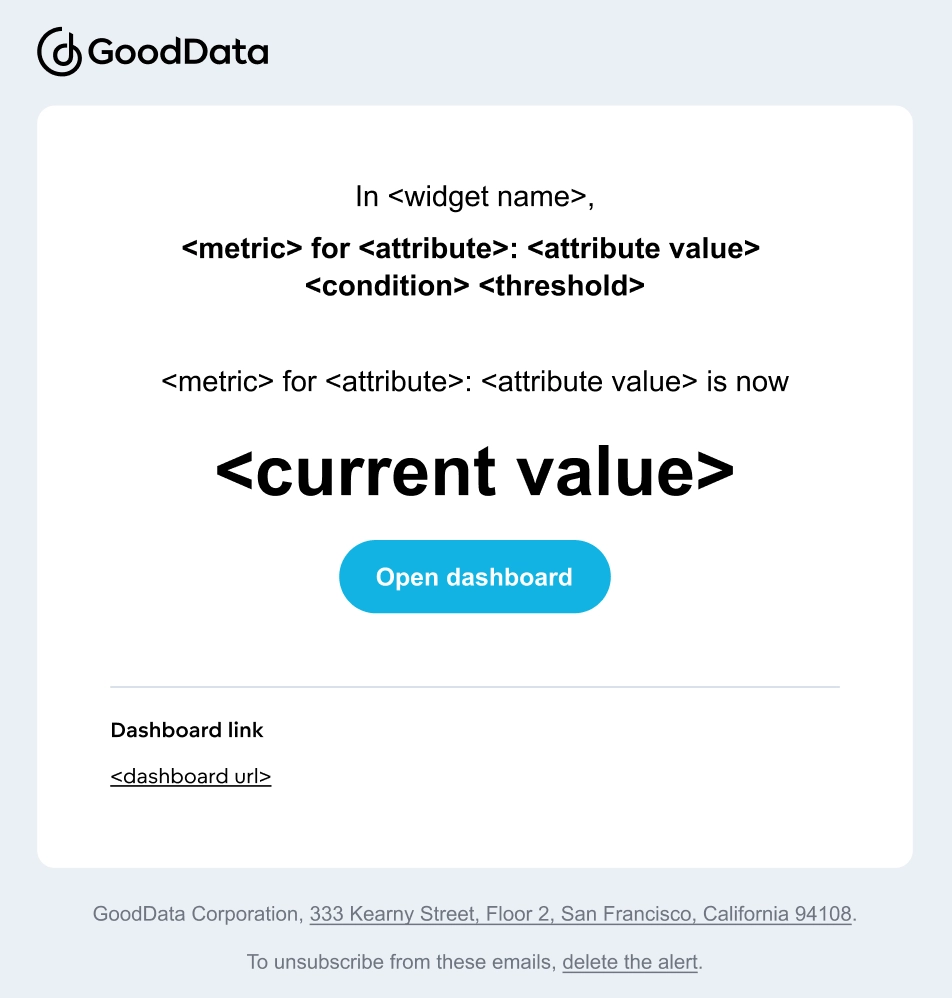Click the GoodData circular logo icon
Screen dimensions: 952x998
(59, 52)
